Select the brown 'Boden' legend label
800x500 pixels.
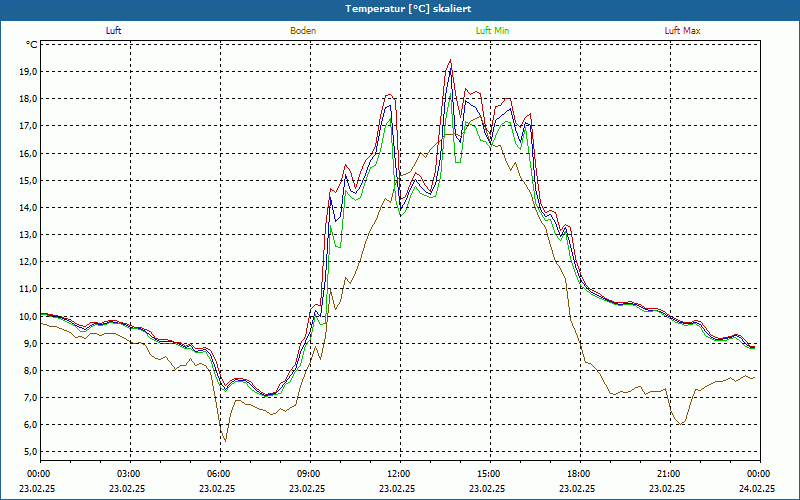click(x=303, y=31)
